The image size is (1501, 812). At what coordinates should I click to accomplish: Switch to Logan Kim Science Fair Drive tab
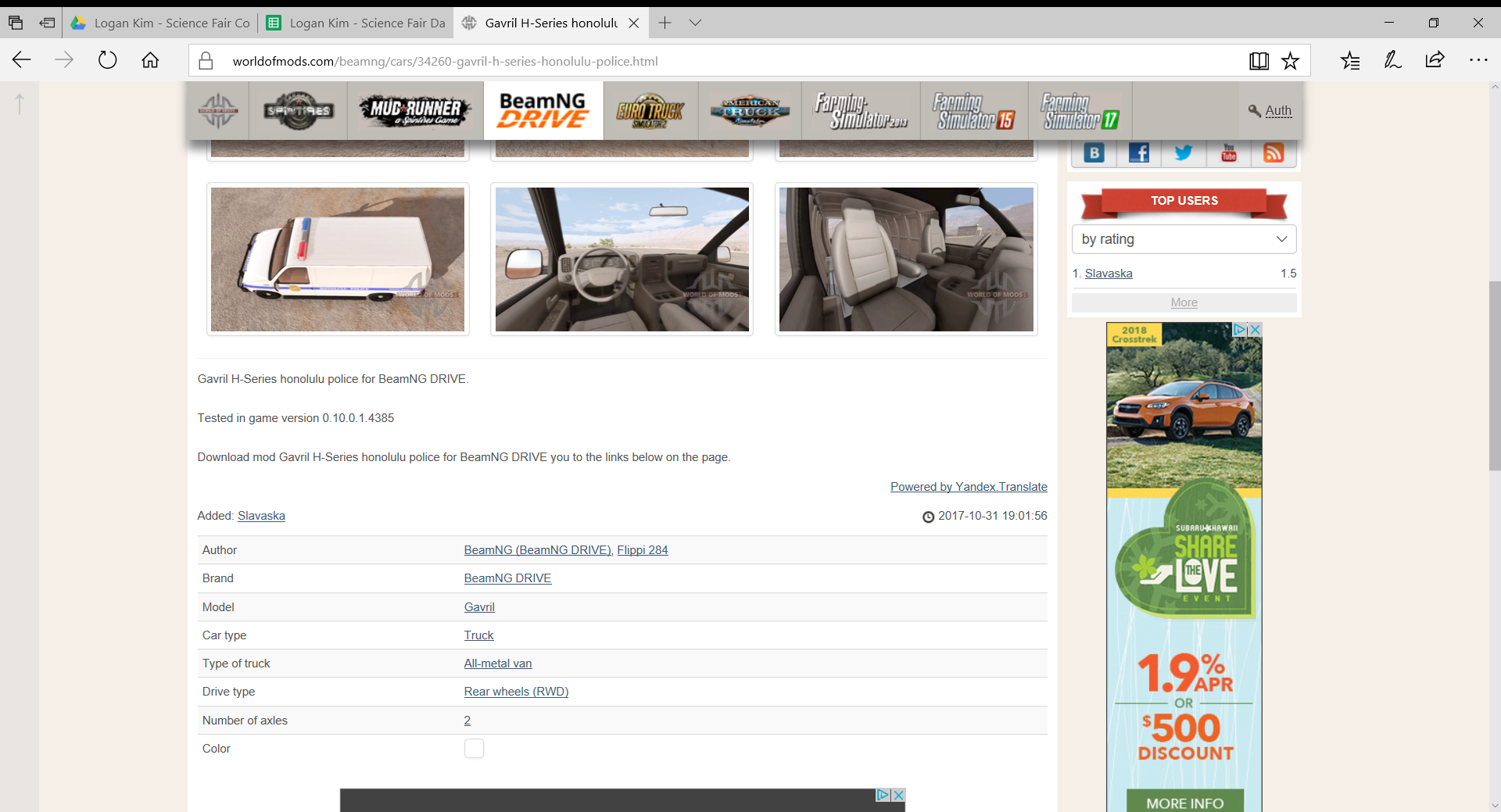pos(160,23)
